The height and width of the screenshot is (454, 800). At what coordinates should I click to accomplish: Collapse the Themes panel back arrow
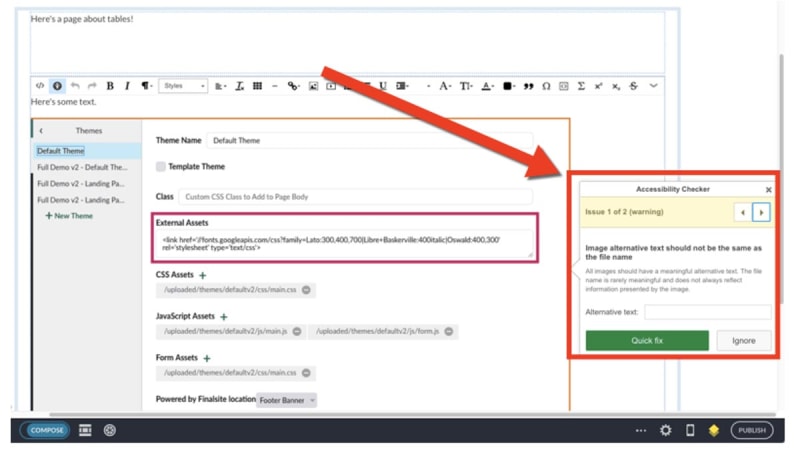pos(41,131)
